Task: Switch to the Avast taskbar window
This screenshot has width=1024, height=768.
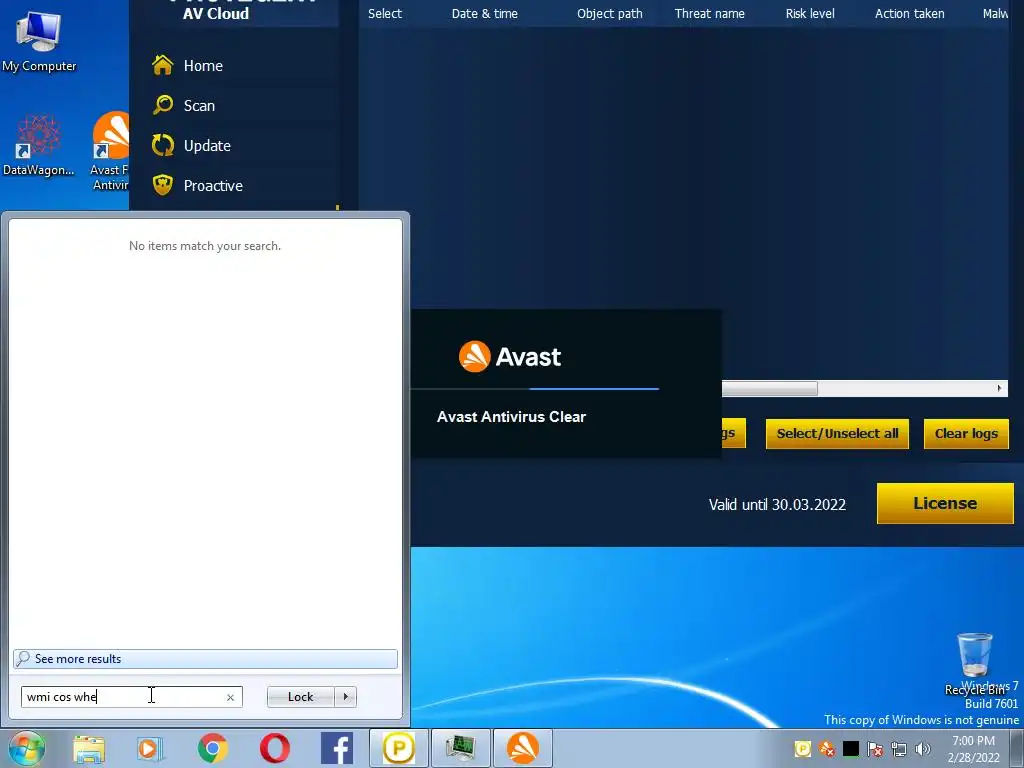Action: point(522,748)
